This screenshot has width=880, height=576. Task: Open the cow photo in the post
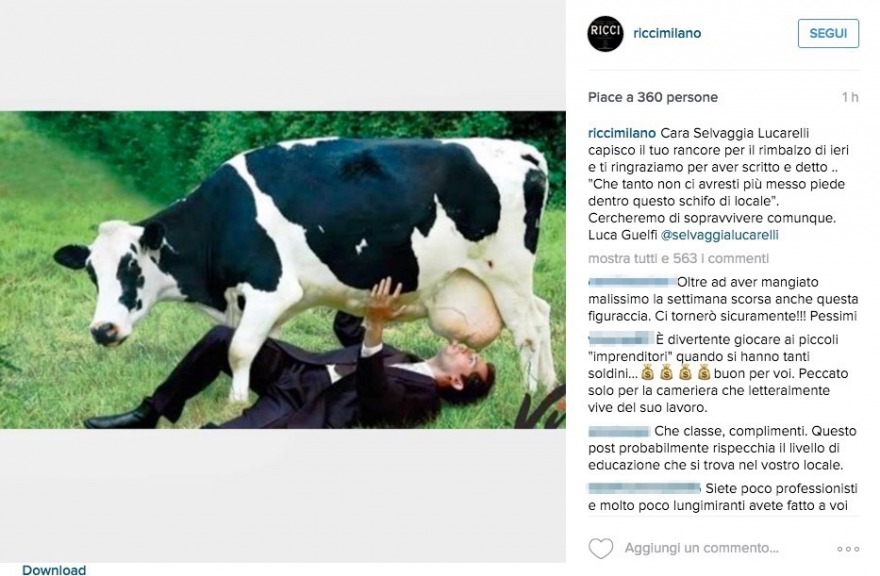coord(283,270)
